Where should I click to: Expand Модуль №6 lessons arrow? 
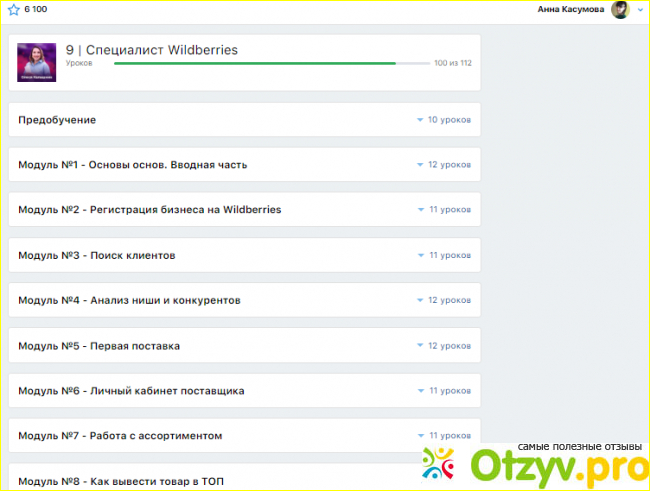(x=420, y=391)
